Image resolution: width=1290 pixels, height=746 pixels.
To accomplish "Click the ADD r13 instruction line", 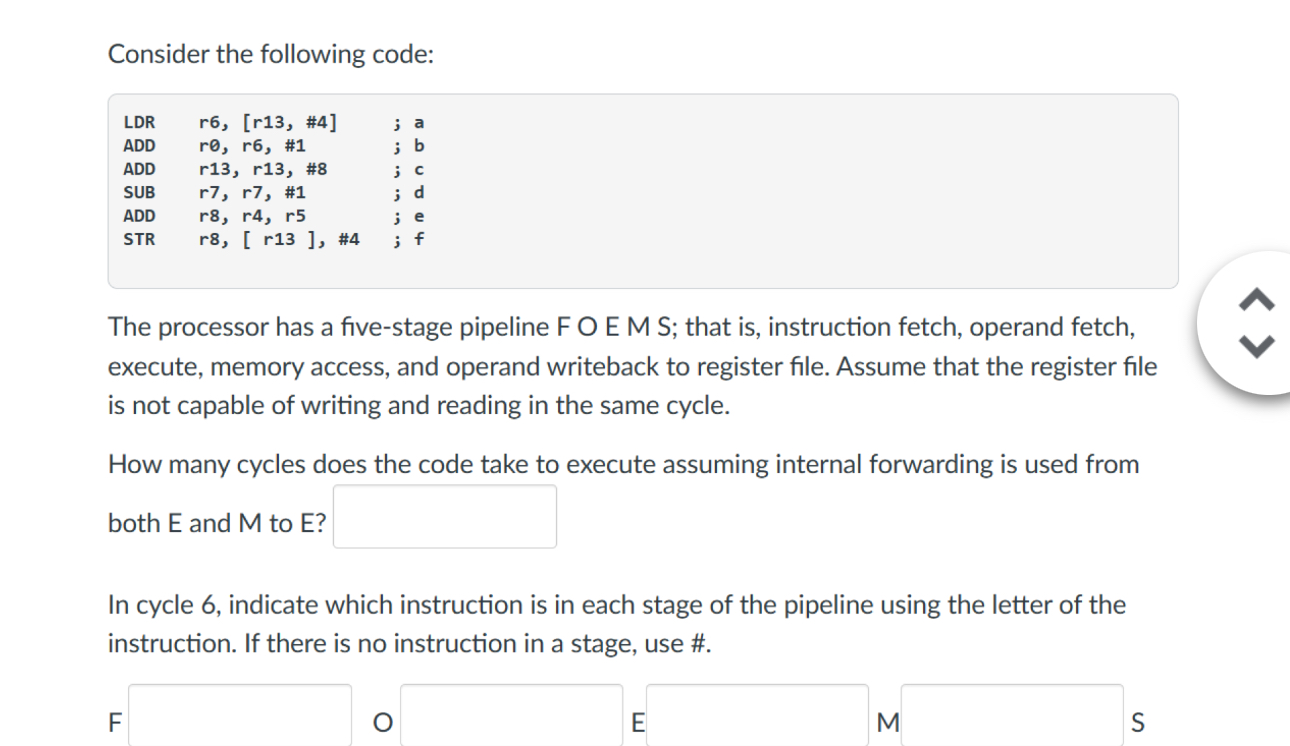I will tap(270, 168).
